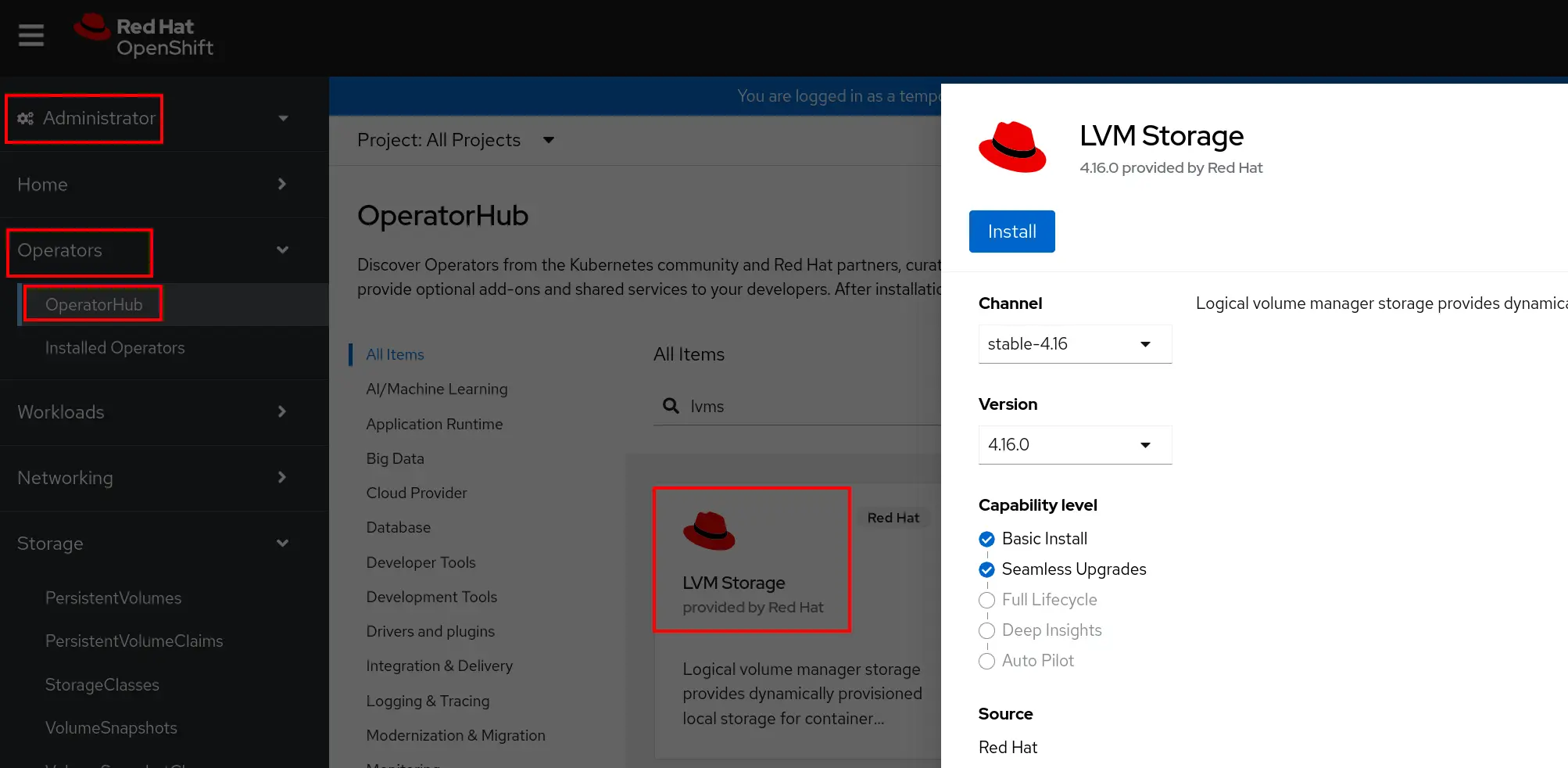This screenshot has height=768, width=1568.
Task: Filter by Developer Tools category
Action: click(421, 562)
